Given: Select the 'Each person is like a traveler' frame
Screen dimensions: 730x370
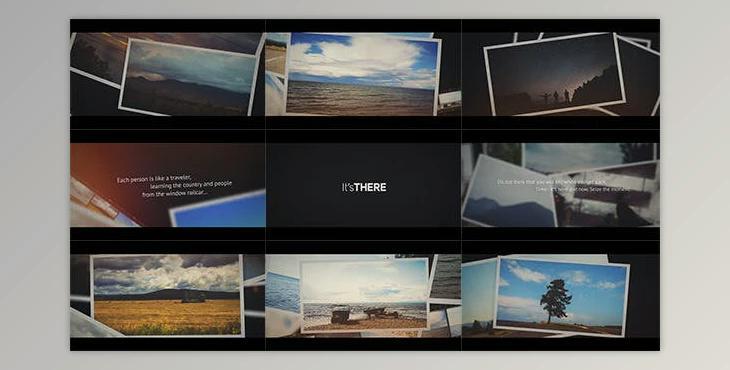Looking at the screenshot, I should tap(168, 185).
